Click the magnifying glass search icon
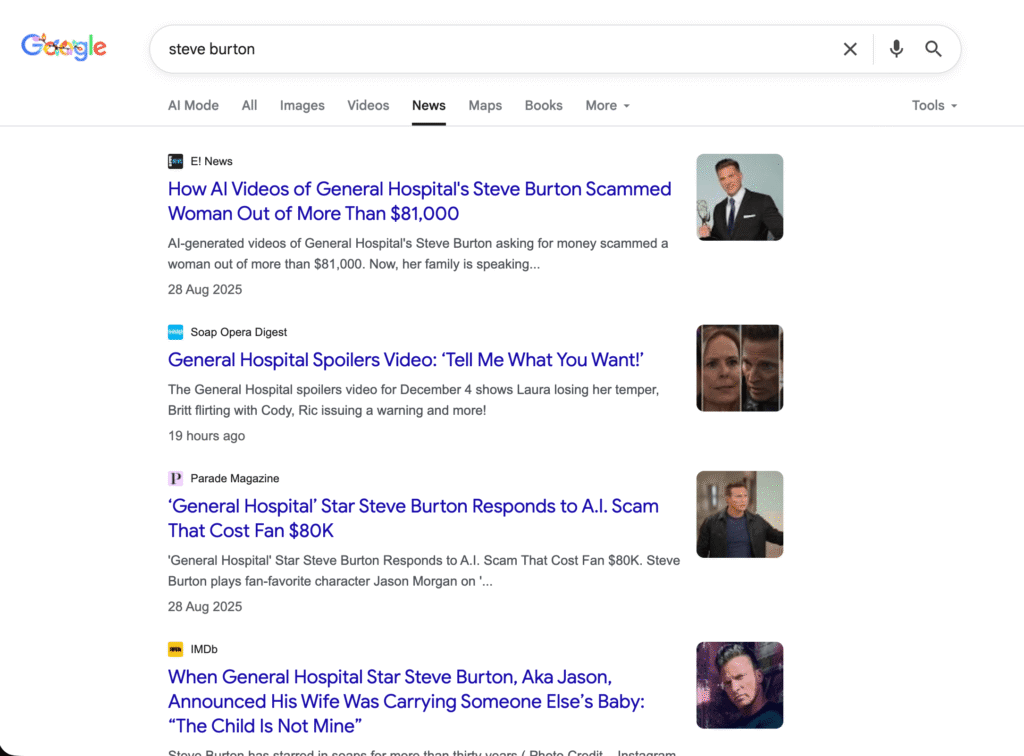Screen dimensions: 1024x756 pos(933,49)
